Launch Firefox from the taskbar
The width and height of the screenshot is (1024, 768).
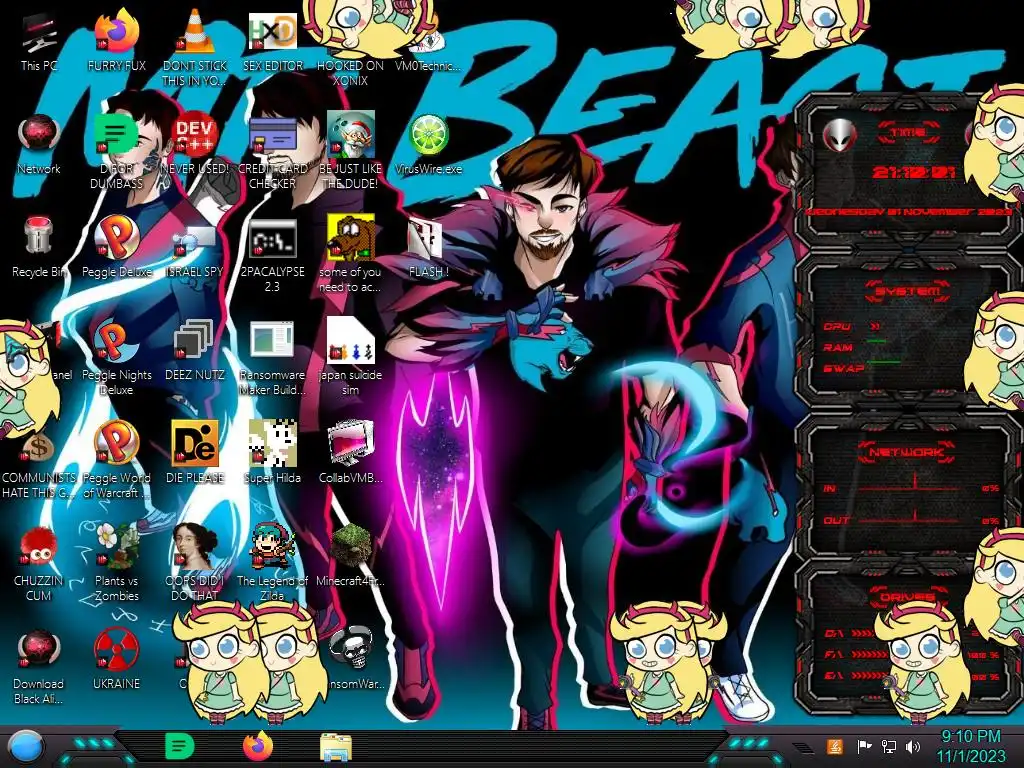pos(258,746)
